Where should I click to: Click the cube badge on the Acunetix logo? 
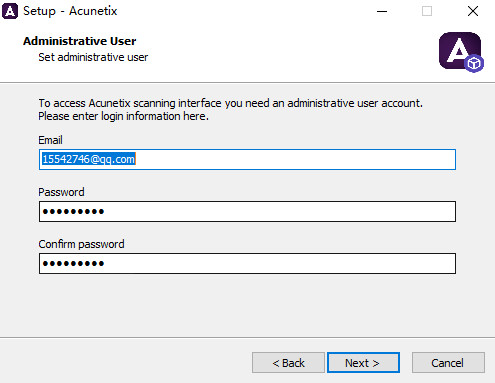point(474,63)
